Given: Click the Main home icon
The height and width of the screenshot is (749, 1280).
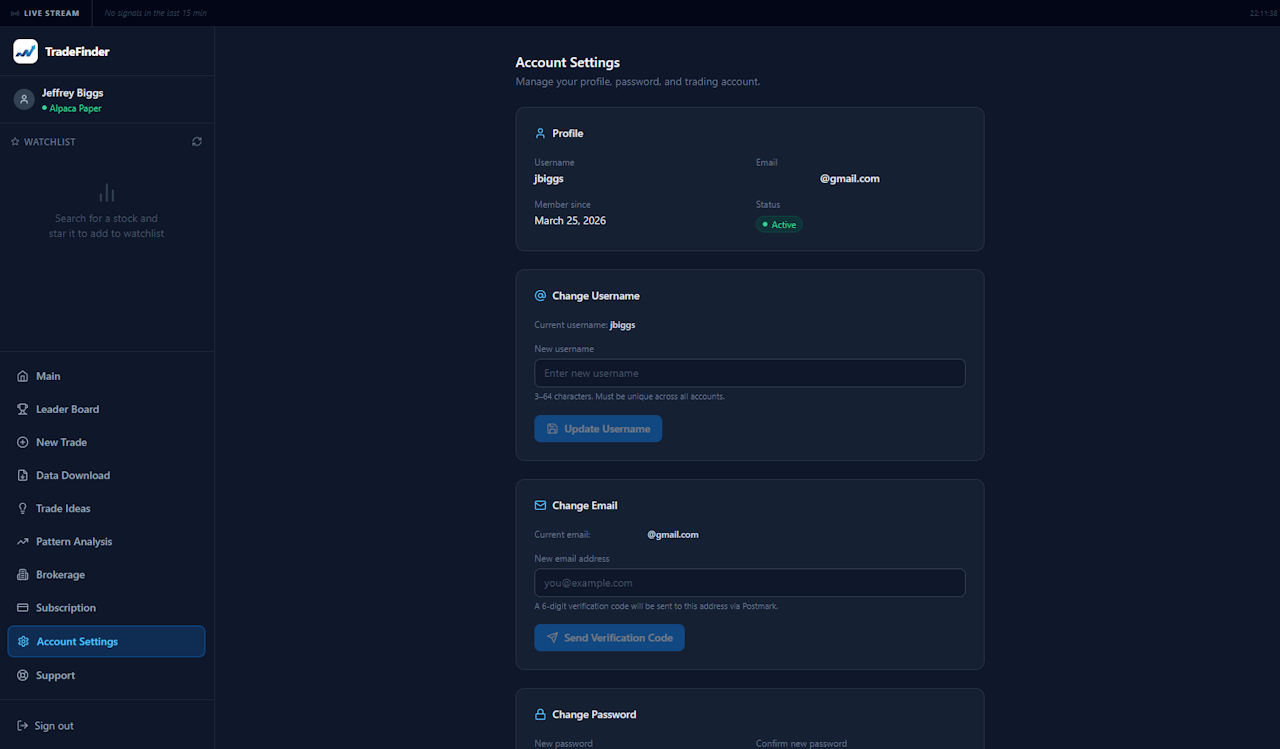Looking at the screenshot, I should pos(23,376).
